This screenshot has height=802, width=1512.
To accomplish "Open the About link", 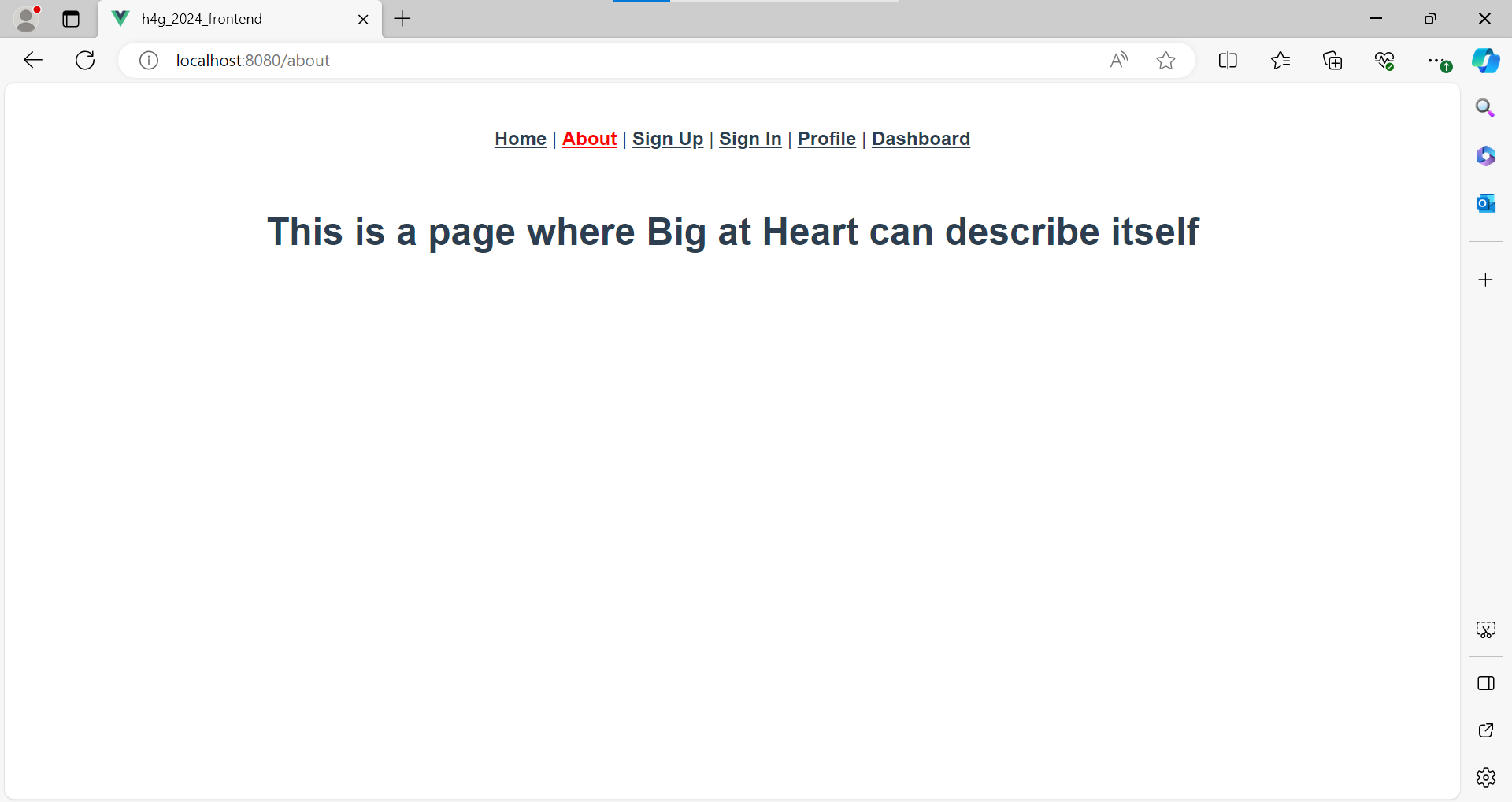I will (x=589, y=139).
